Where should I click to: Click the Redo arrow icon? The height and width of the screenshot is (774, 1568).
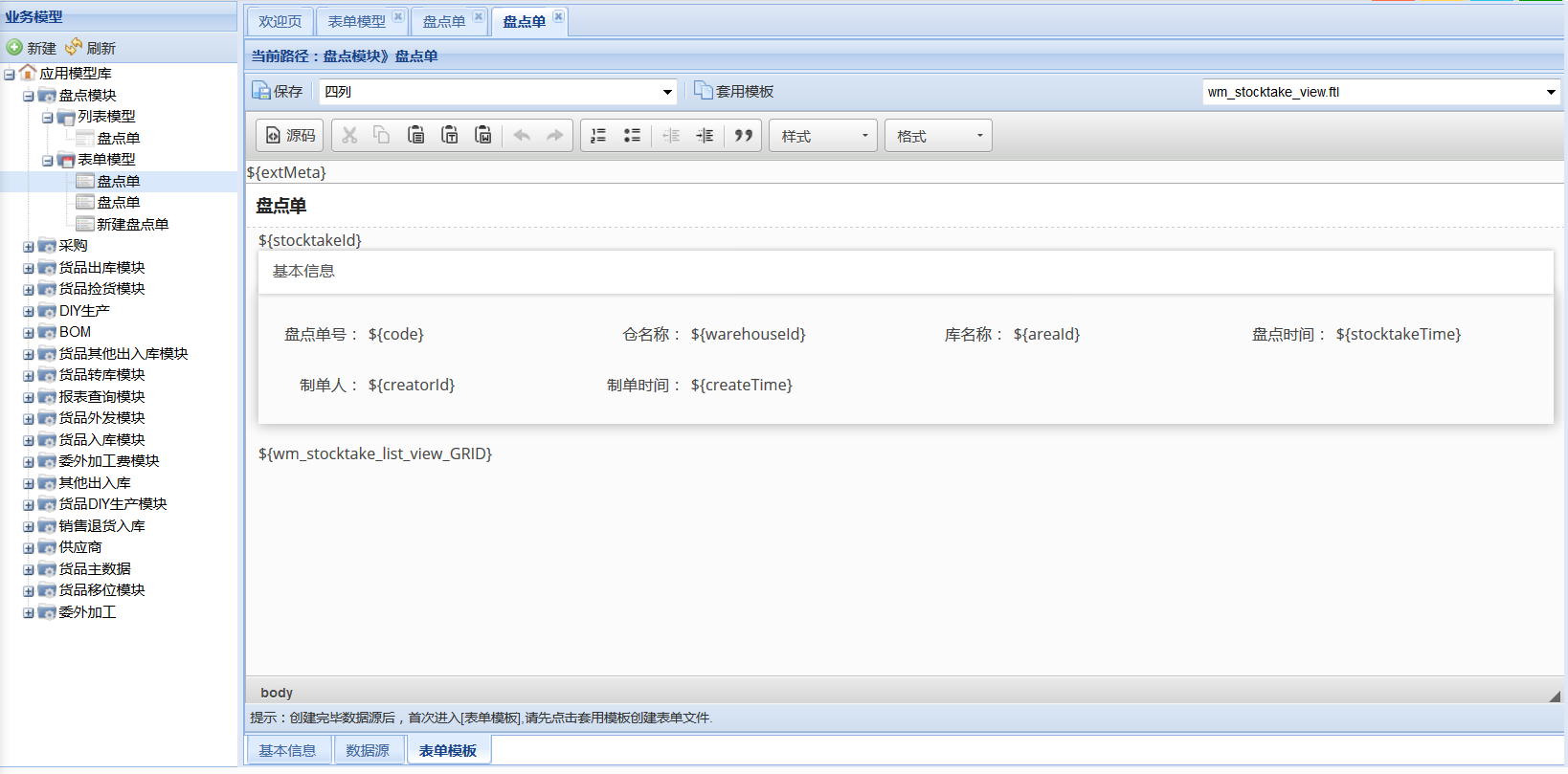tap(555, 136)
